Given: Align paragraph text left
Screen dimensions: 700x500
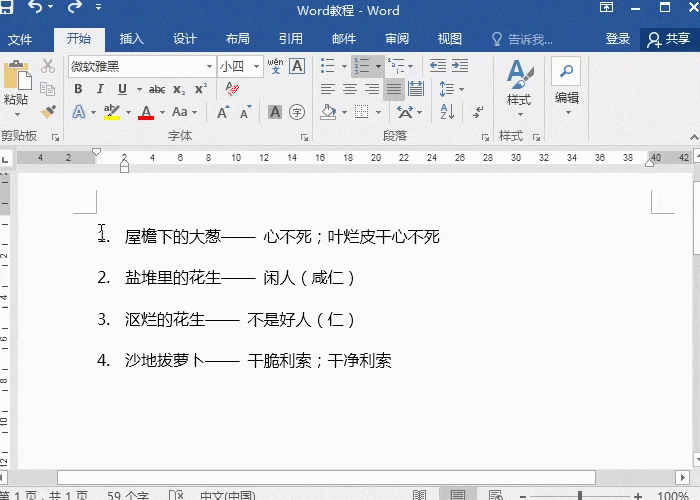Looking at the screenshot, I should point(328,89).
